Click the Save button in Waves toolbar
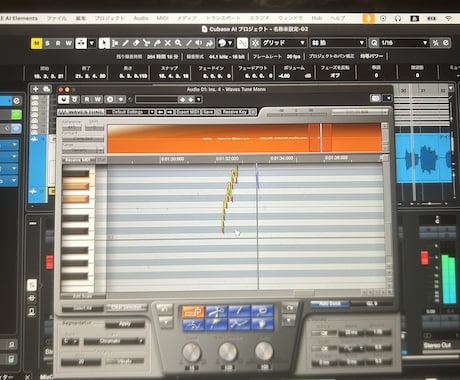Screen dimensions: 460x380 208,112
